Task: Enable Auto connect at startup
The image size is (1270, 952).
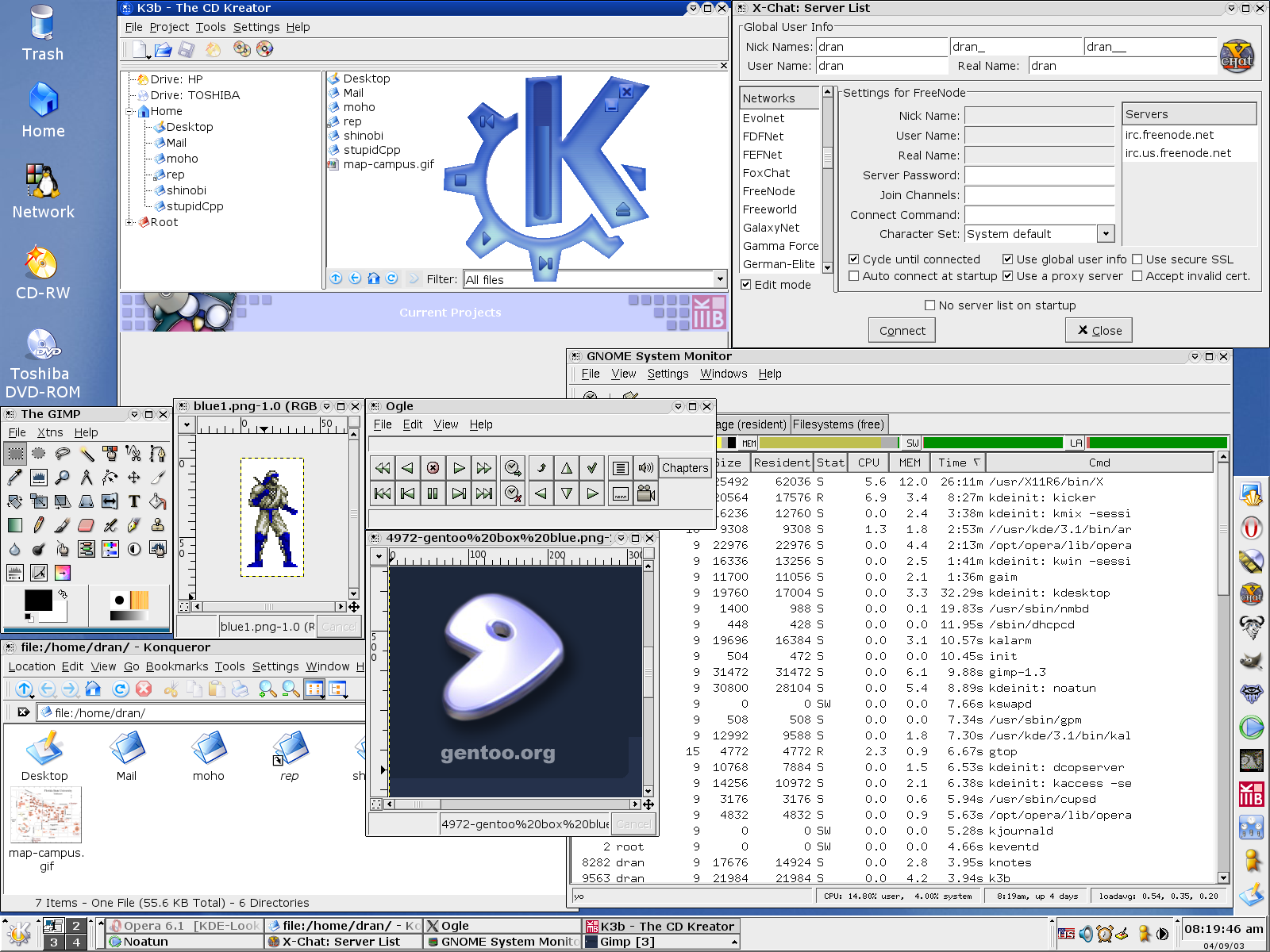Action: 854,276
